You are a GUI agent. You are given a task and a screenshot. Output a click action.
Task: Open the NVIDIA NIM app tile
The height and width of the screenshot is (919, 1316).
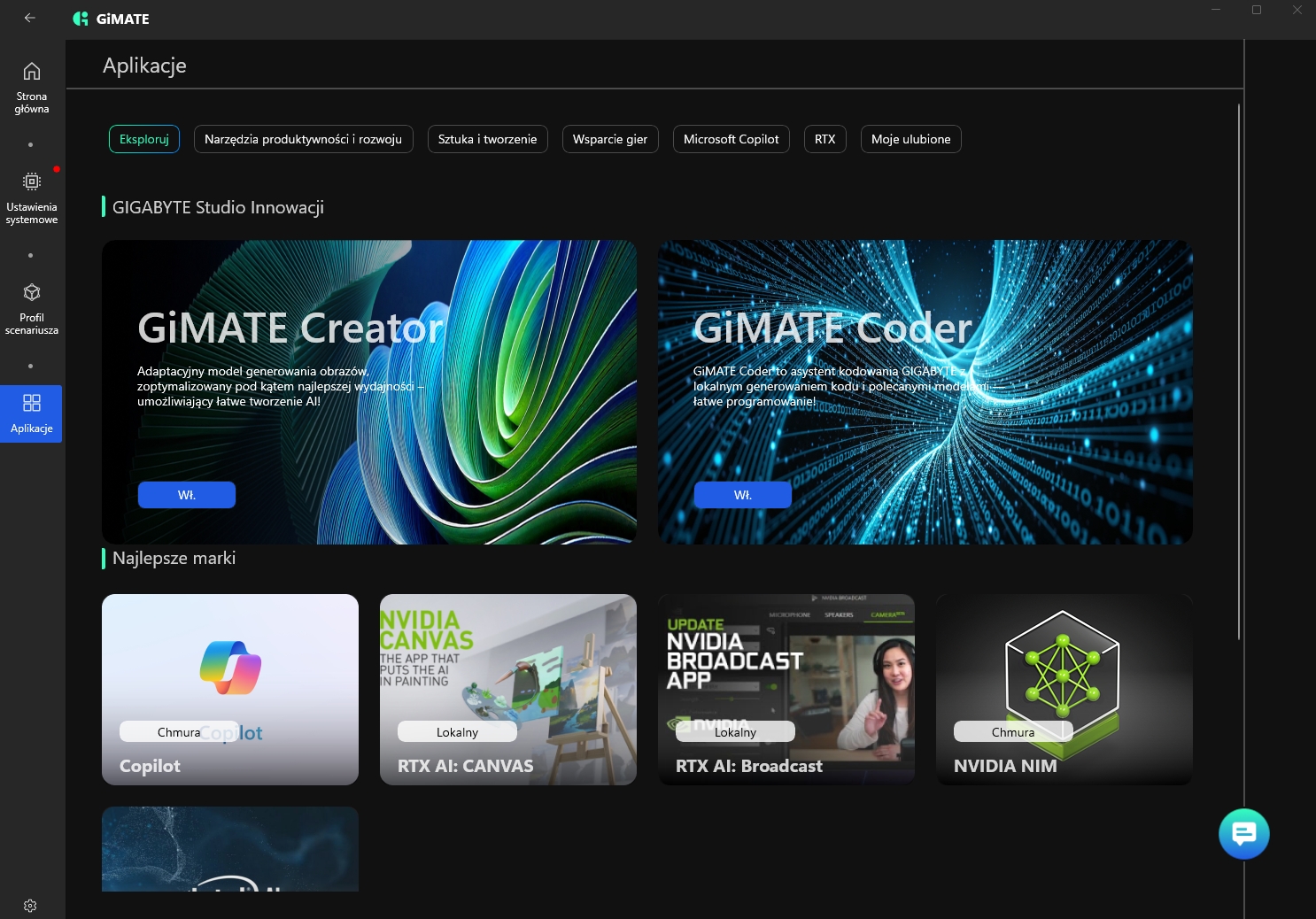tap(1064, 689)
